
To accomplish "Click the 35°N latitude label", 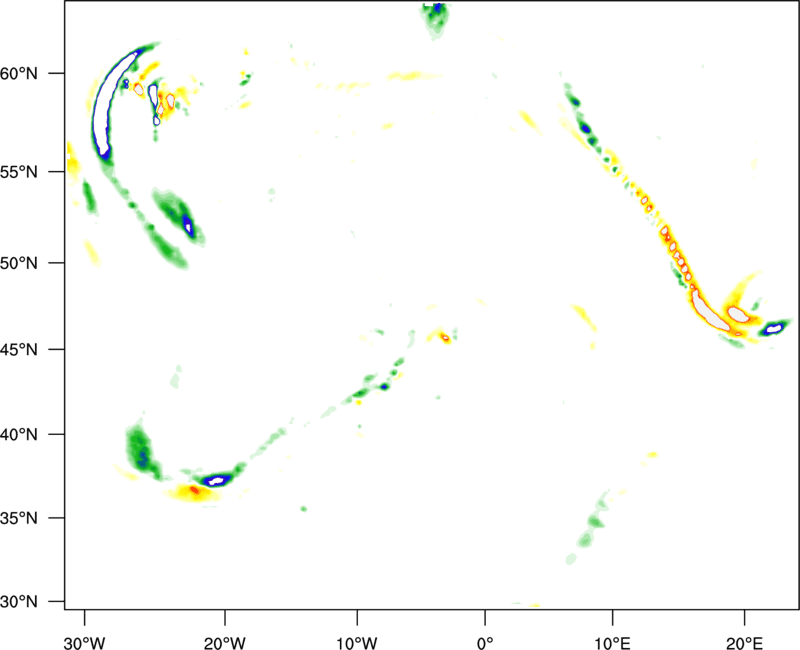I will click(x=38, y=518).
